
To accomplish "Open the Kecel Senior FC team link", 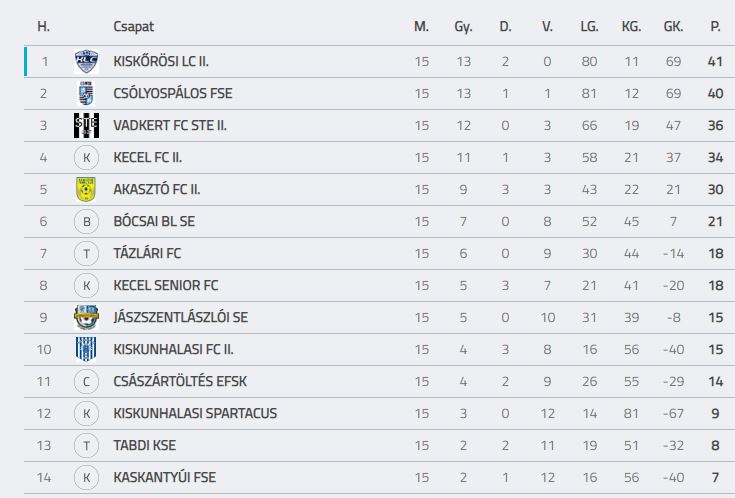I will [165, 286].
